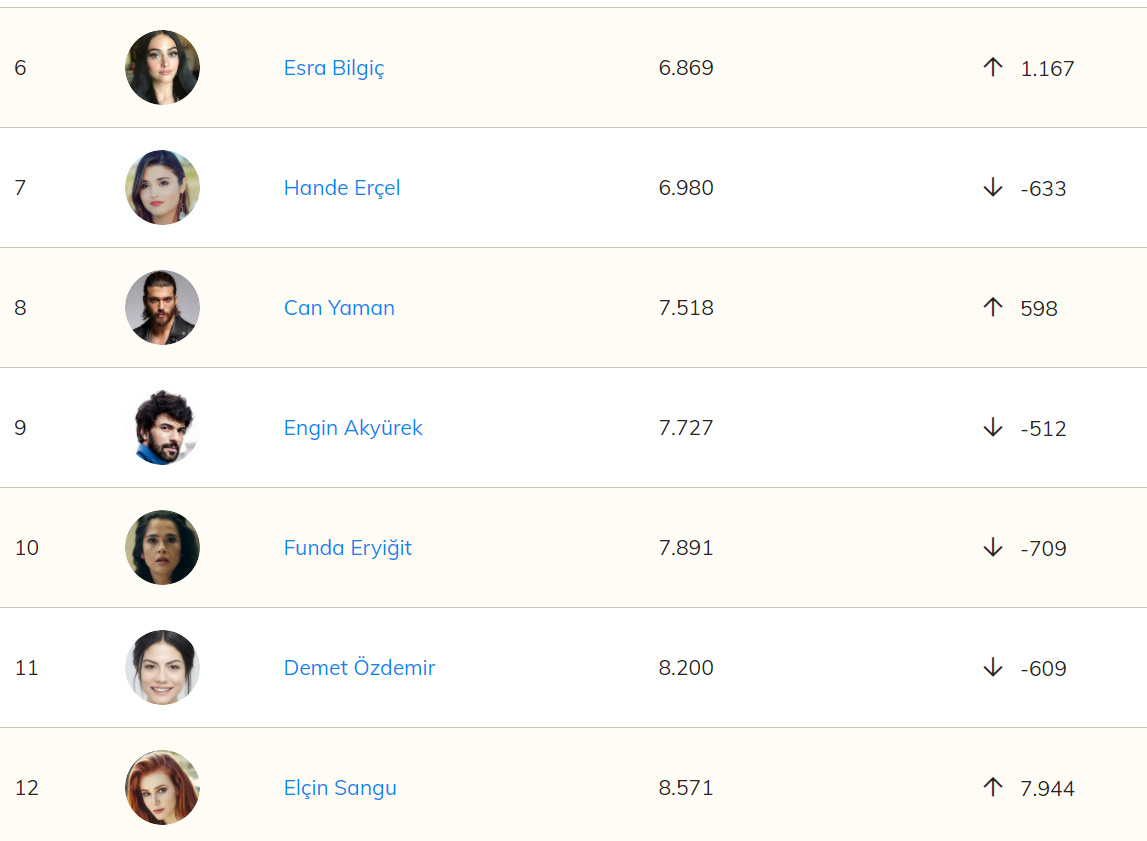
Task: Click the Elçin Sangu name link
Action: pyautogui.click(x=340, y=788)
